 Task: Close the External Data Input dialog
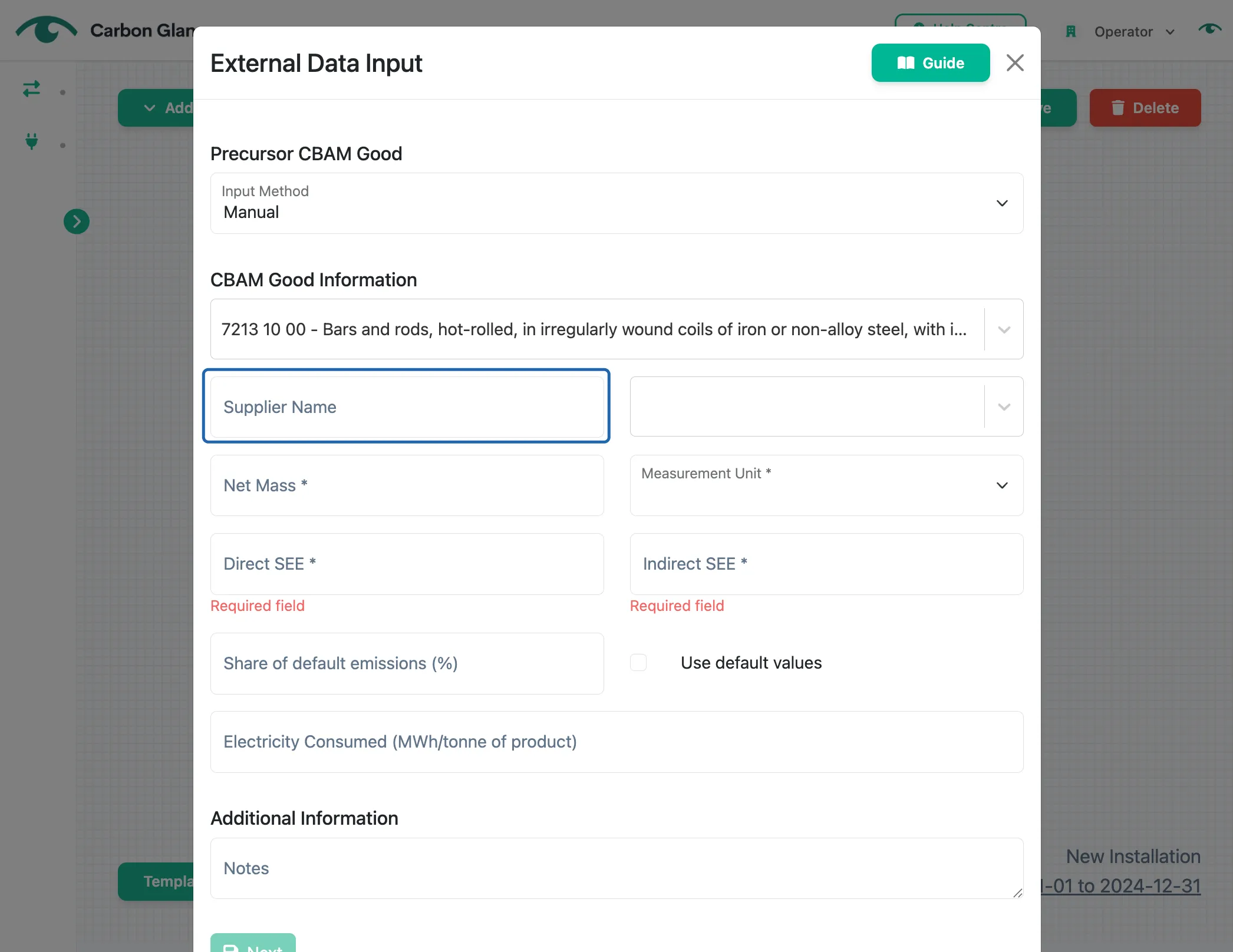[1014, 62]
